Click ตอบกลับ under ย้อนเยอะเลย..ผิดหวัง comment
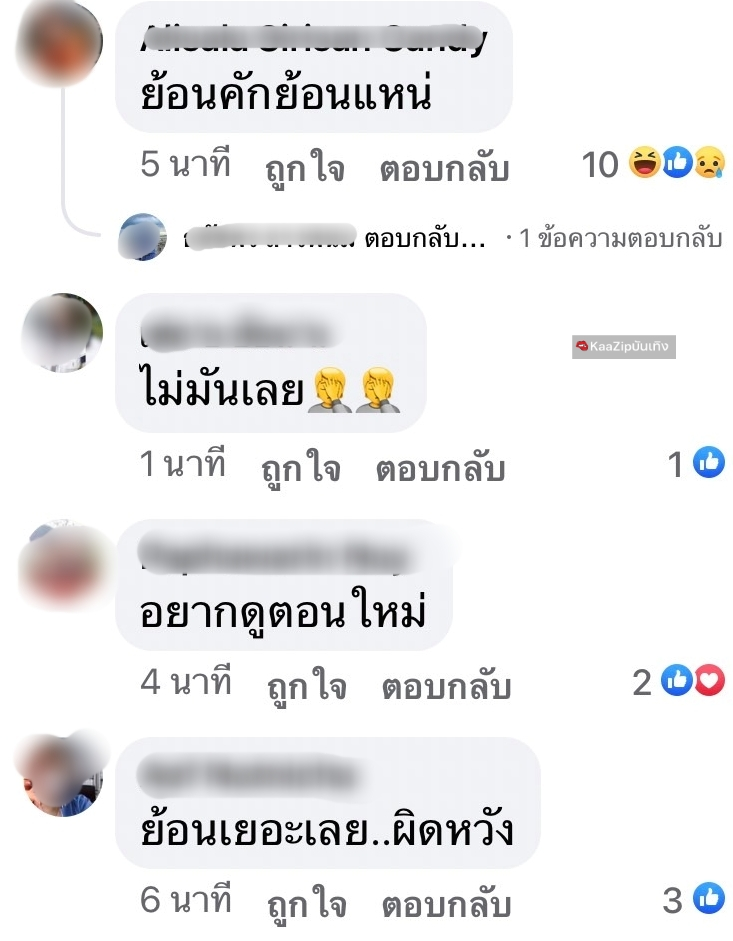Viewport: 733px width, 941px height. [446, 905]
